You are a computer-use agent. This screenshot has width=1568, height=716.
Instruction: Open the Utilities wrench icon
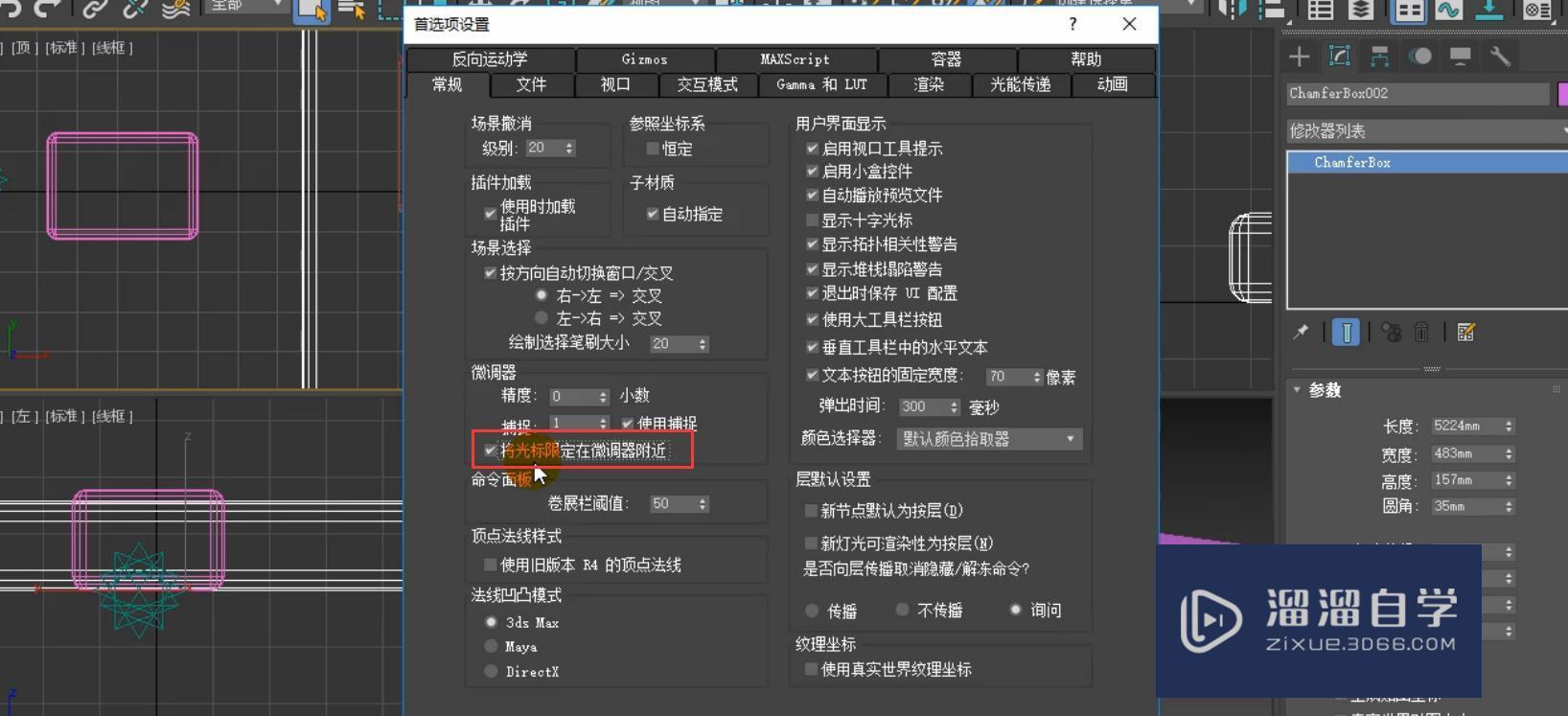tap(1501, 57)
